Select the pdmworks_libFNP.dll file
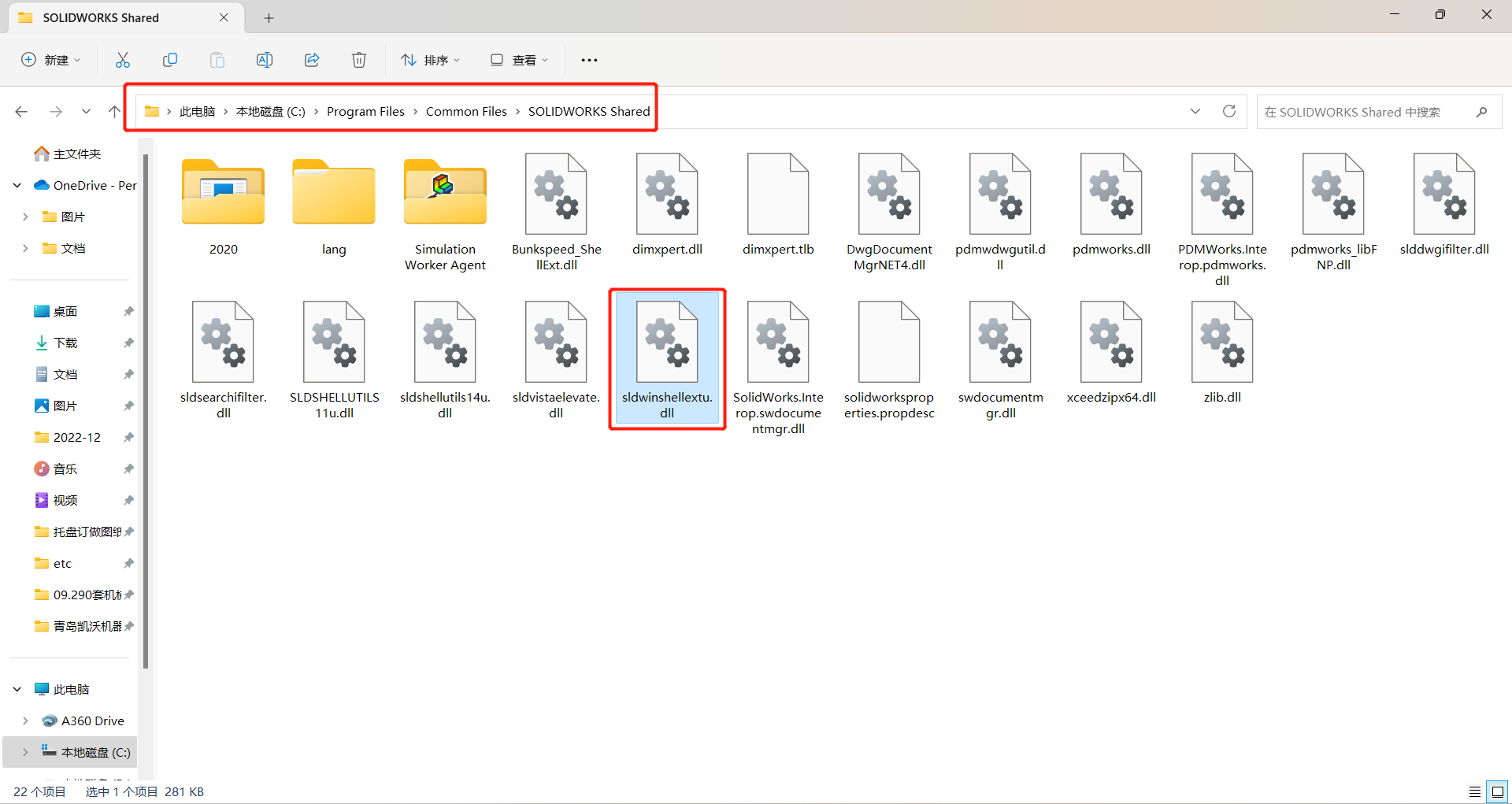 (1333, 213)
